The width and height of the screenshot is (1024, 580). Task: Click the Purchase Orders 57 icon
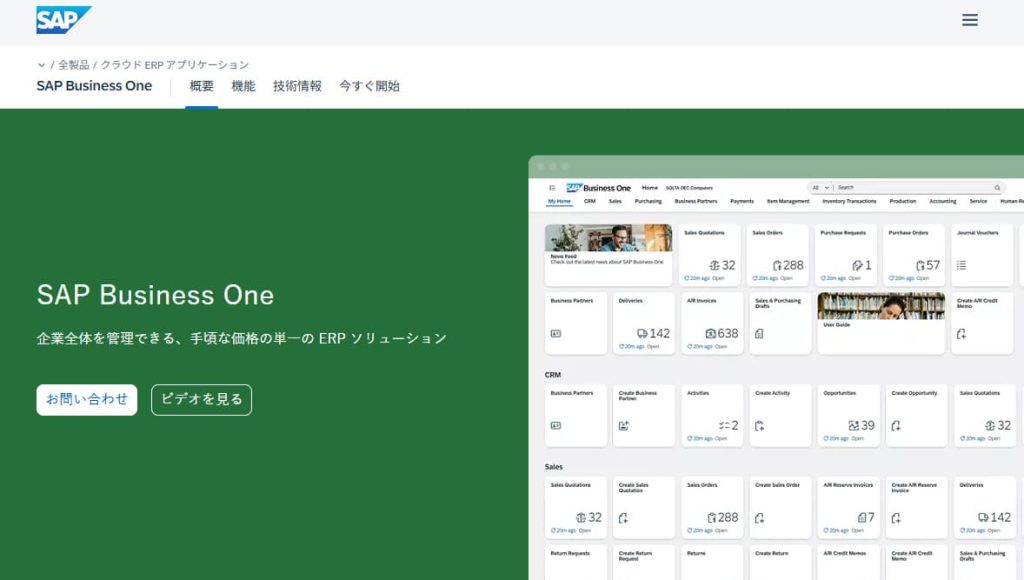click(920, 265)
